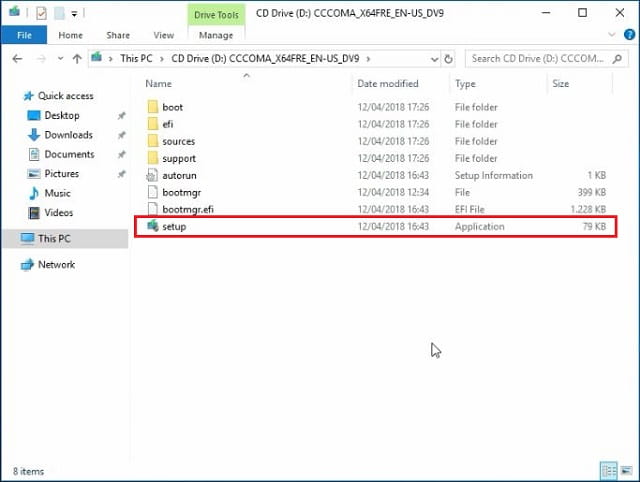This screenshot has width=640, height=482.
Task: Select the support folder icon
Action: coord(153,158)
